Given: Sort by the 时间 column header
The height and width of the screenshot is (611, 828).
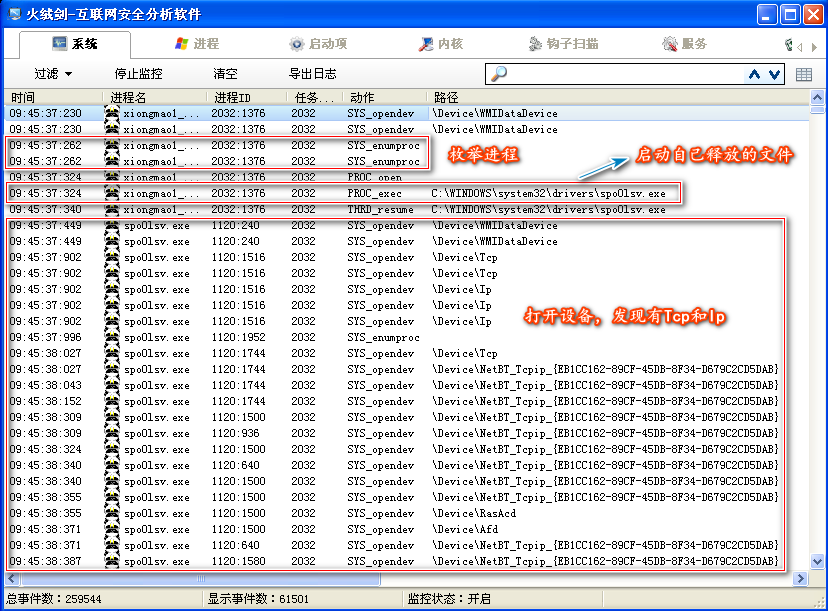Looking at the screenshot, I should pos(54,98).
